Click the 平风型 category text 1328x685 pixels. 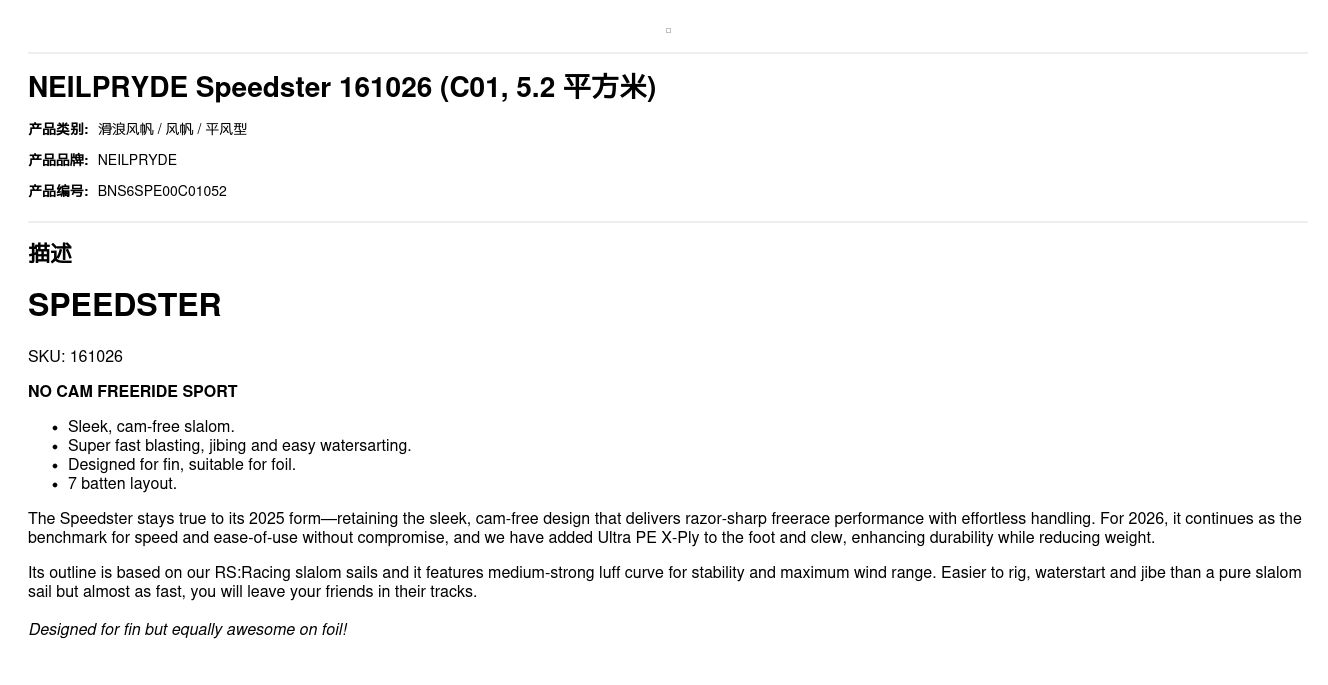point(226,129)
